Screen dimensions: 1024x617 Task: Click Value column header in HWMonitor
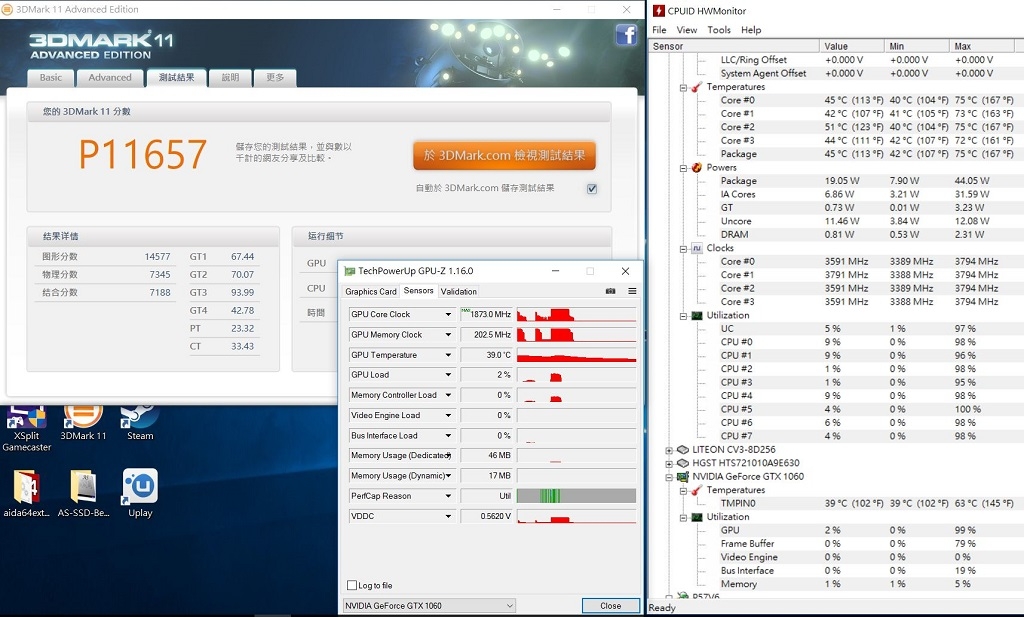852,46
